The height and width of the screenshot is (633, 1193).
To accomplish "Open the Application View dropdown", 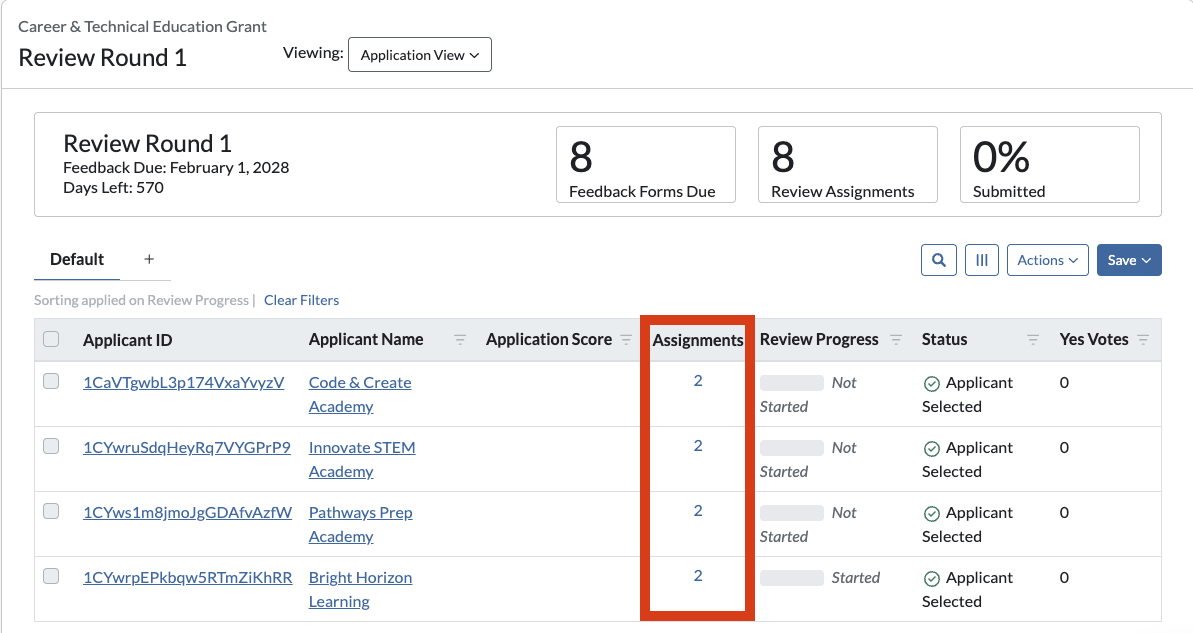I will tap(420, 55).
